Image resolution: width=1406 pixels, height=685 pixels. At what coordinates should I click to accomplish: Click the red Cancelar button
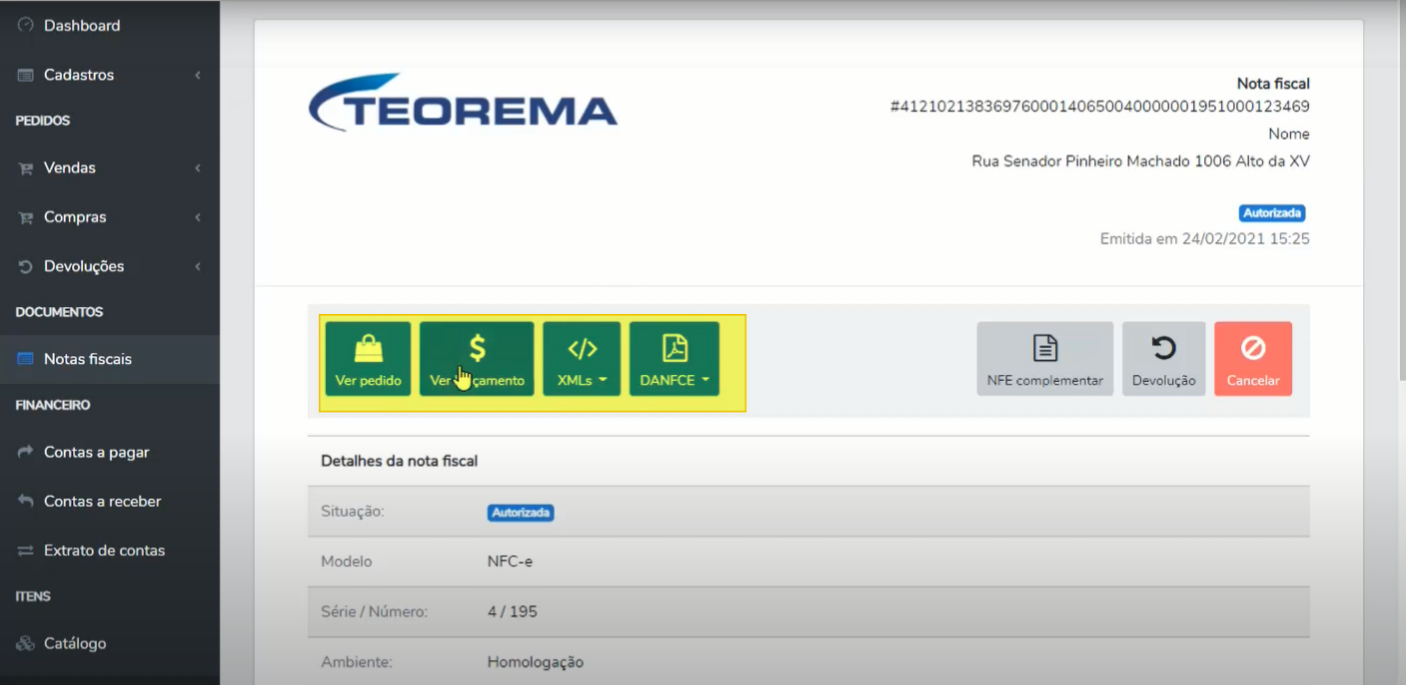1253,359
